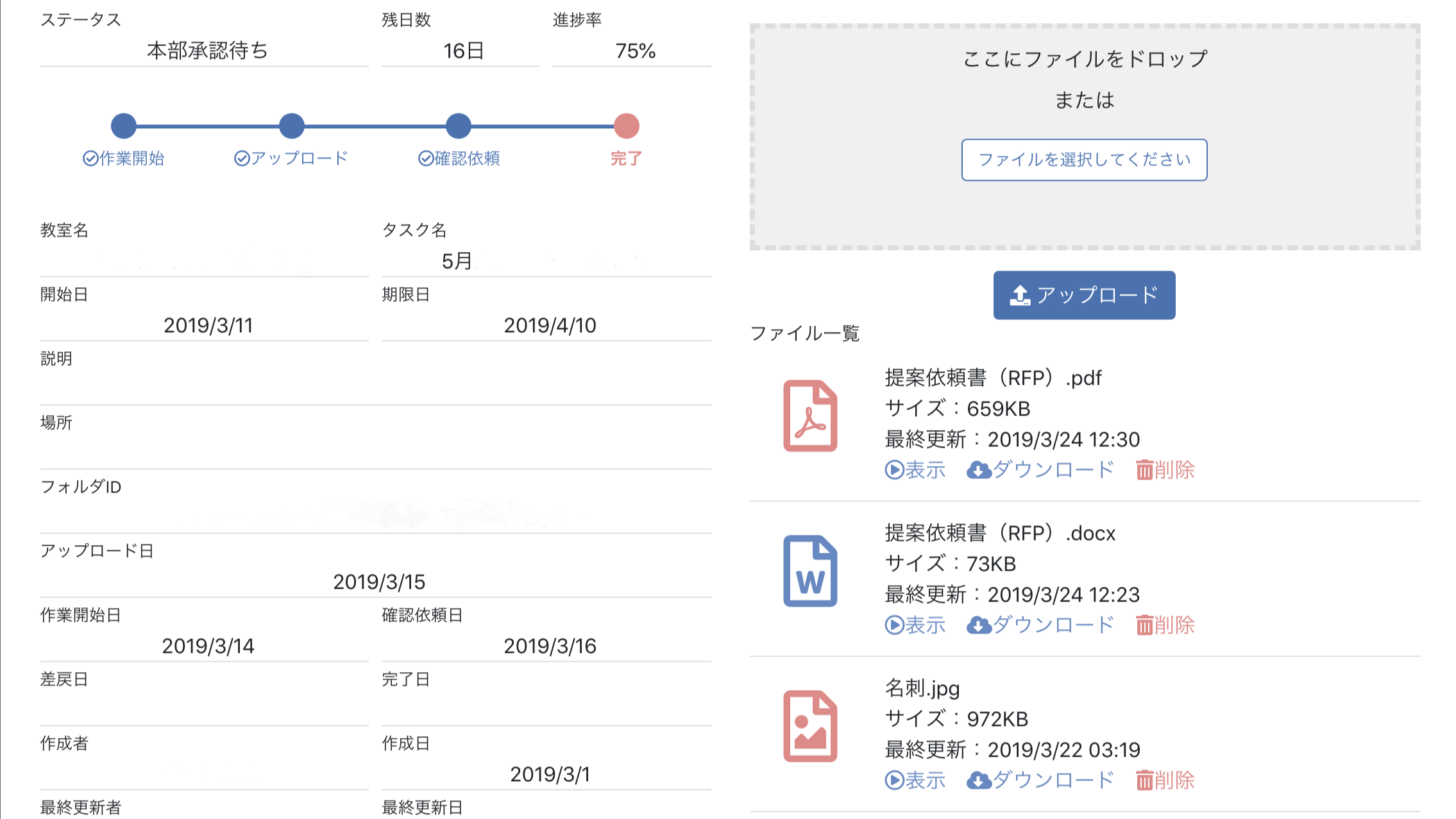This screenshot has width=1456, height=819.
Task: Download the 提案依頼書 PDF file
Action: point(1040,470)
